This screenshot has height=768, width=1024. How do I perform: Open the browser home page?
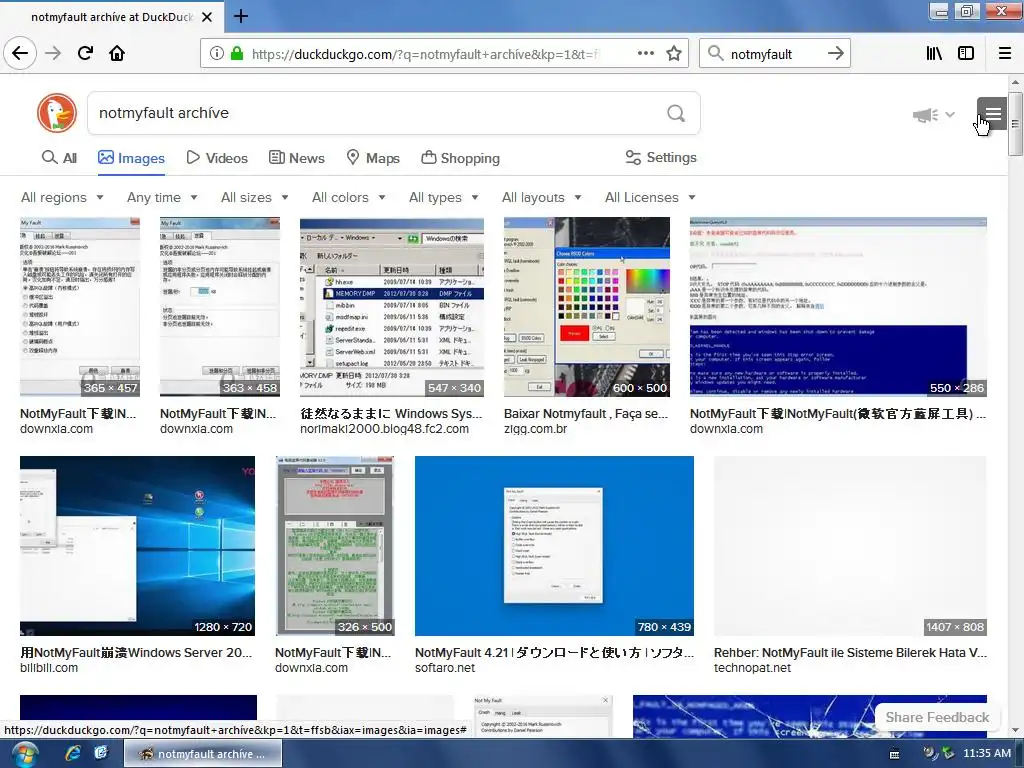click(x=117, y=54)
